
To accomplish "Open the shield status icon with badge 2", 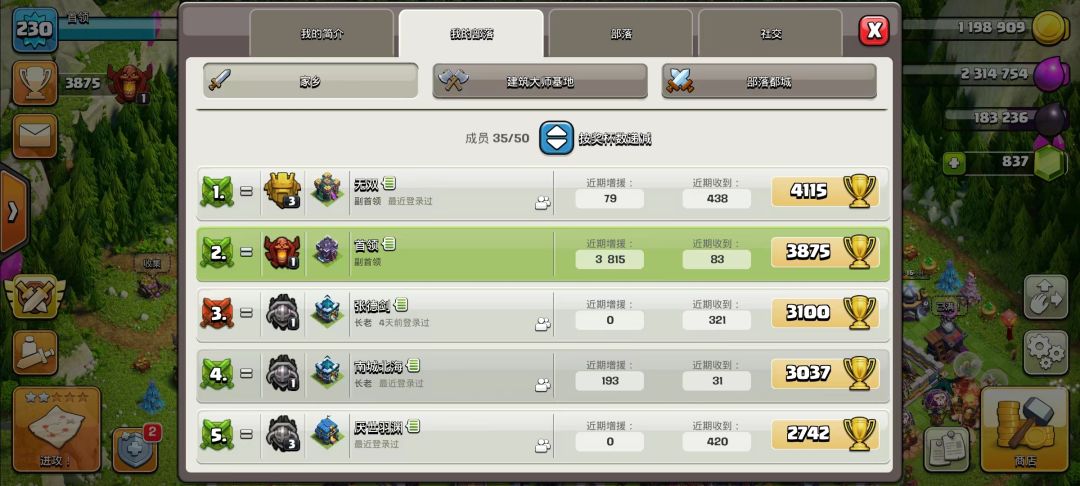I will pyautogui.click(x=136, y=449).
